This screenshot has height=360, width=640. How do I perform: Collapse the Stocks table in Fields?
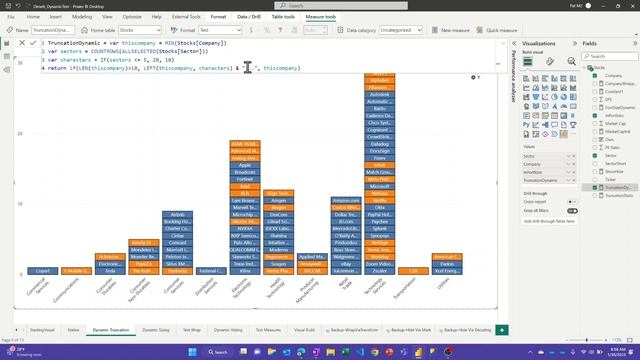[x=585, y=68]
